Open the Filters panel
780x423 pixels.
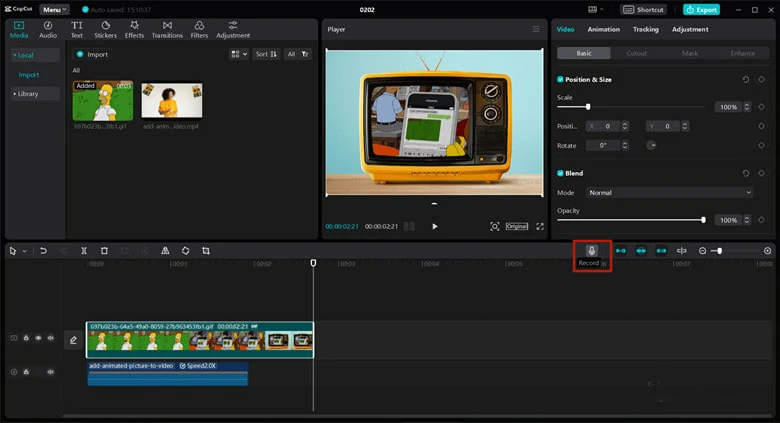pos(199,30)
